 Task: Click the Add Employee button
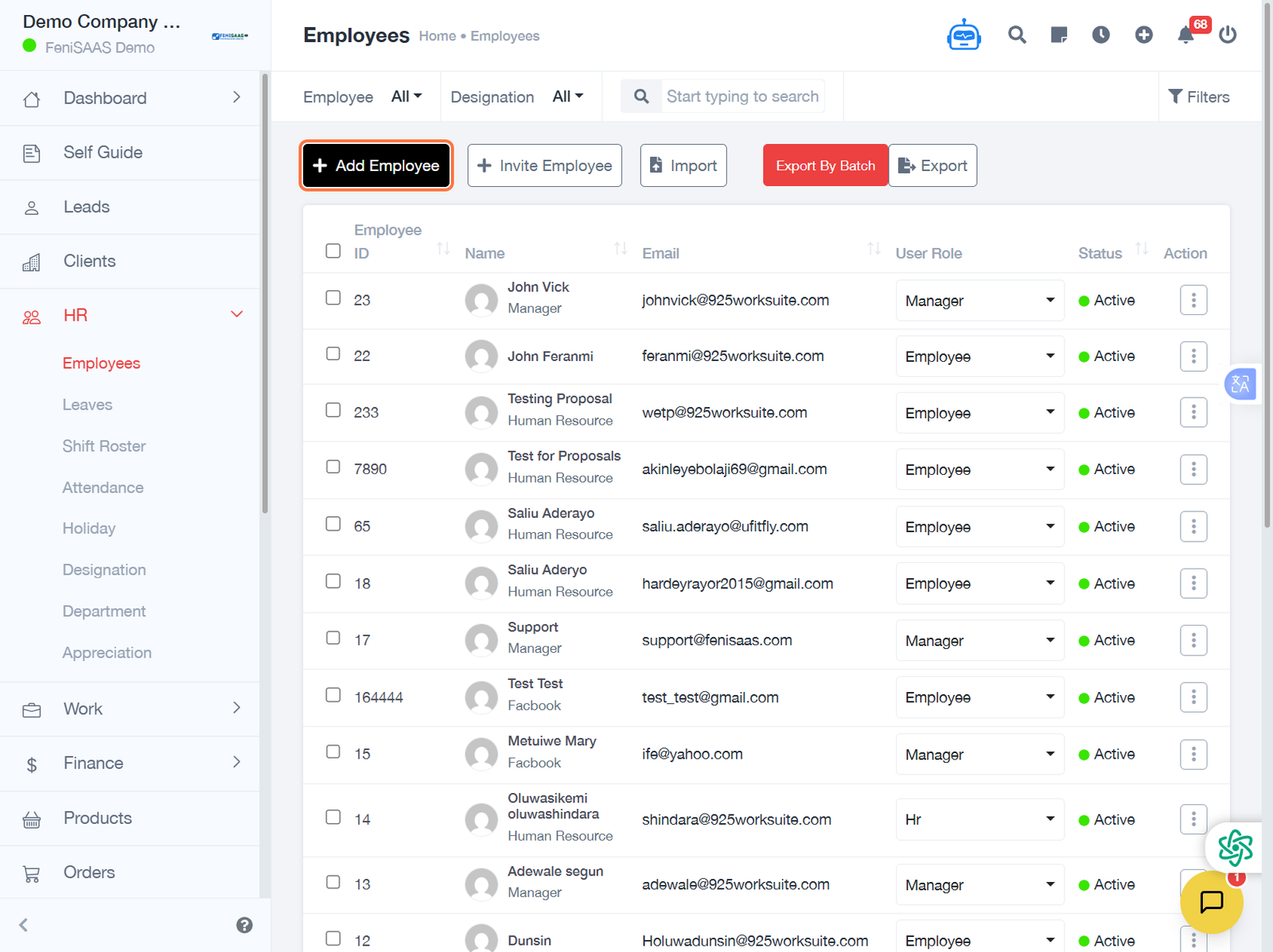coord(376,165)
